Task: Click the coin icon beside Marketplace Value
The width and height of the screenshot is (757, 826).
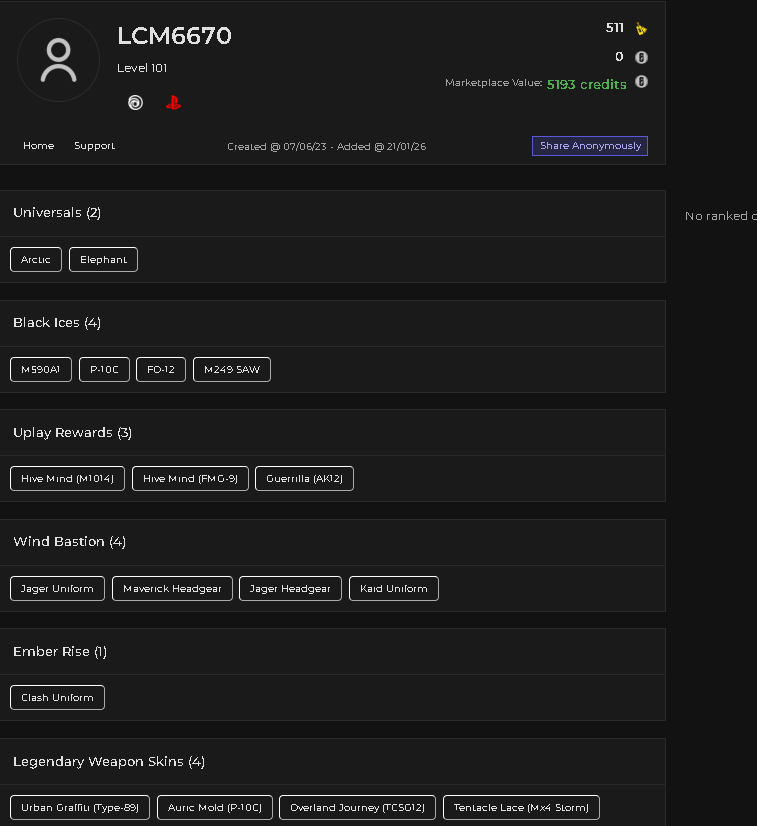Action: click(x=641, y=82)
